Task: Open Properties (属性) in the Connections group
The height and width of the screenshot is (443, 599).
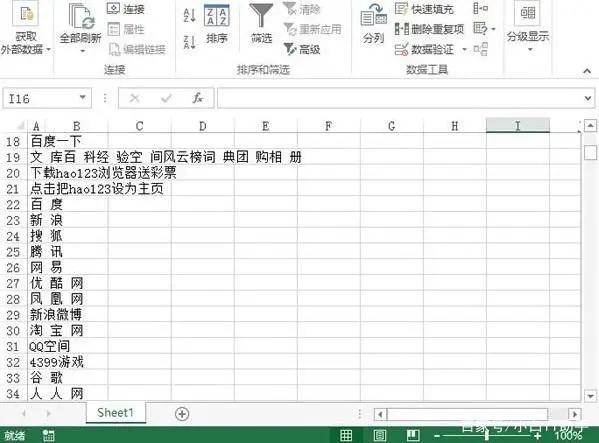Action: pyautogui.click(x=126, y=29)
